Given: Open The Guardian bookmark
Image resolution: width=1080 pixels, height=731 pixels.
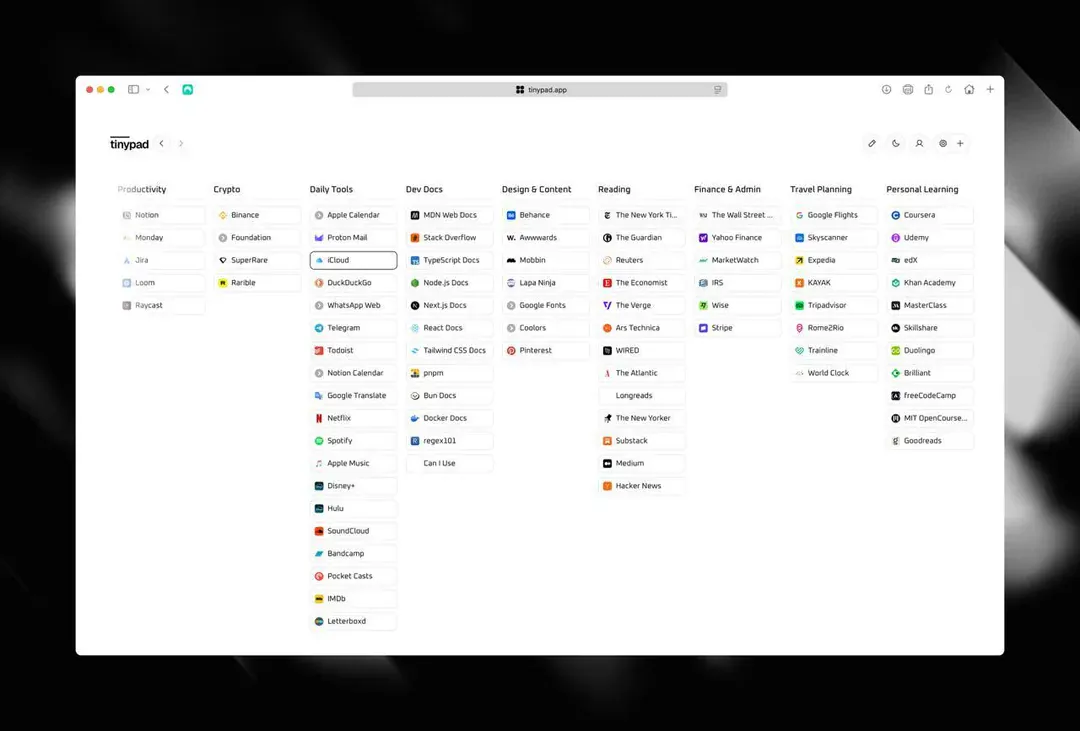Looking at the screenshot, I should point(641,238).
